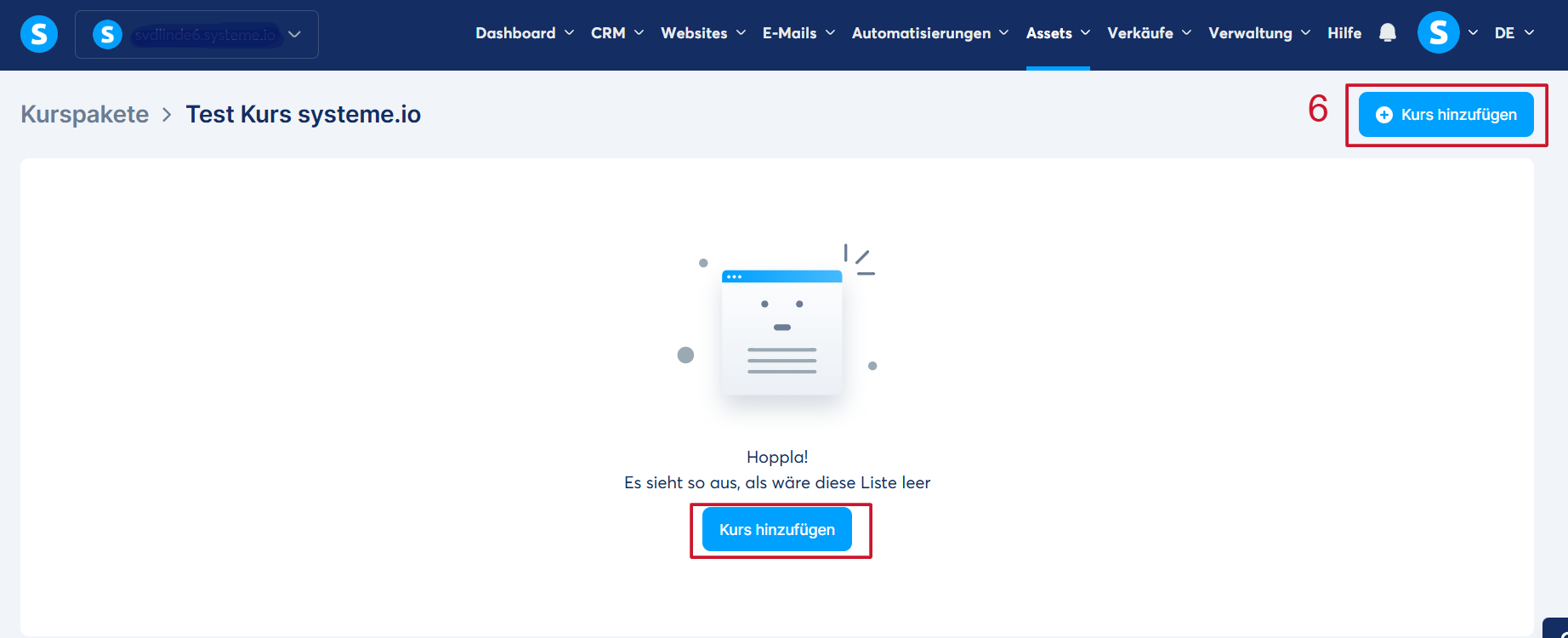Click the systeme.io logo in the top-left corner
The width and height of the screenshot is (1568, 638).
coord(39,34)
